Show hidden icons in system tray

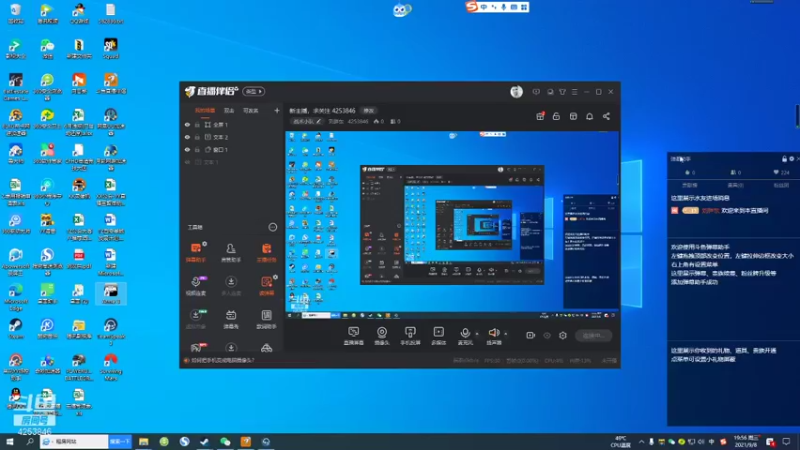pyautogui.click(x=641, y=442)
